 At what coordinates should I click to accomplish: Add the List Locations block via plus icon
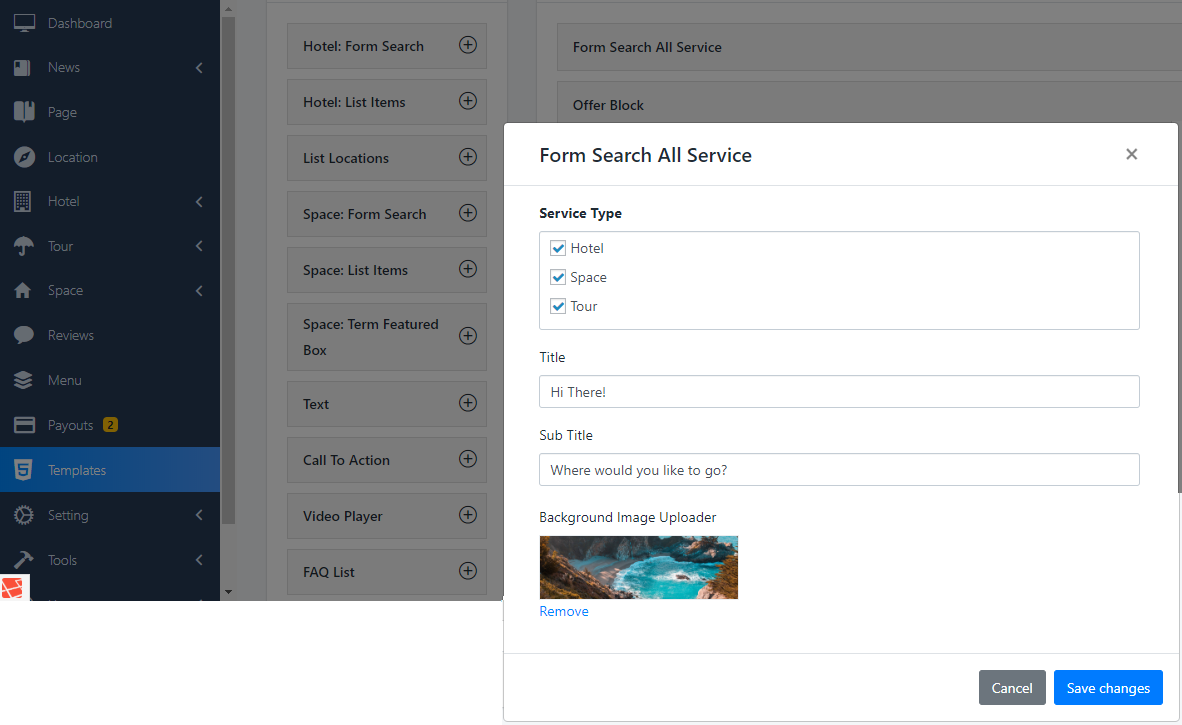467,157
